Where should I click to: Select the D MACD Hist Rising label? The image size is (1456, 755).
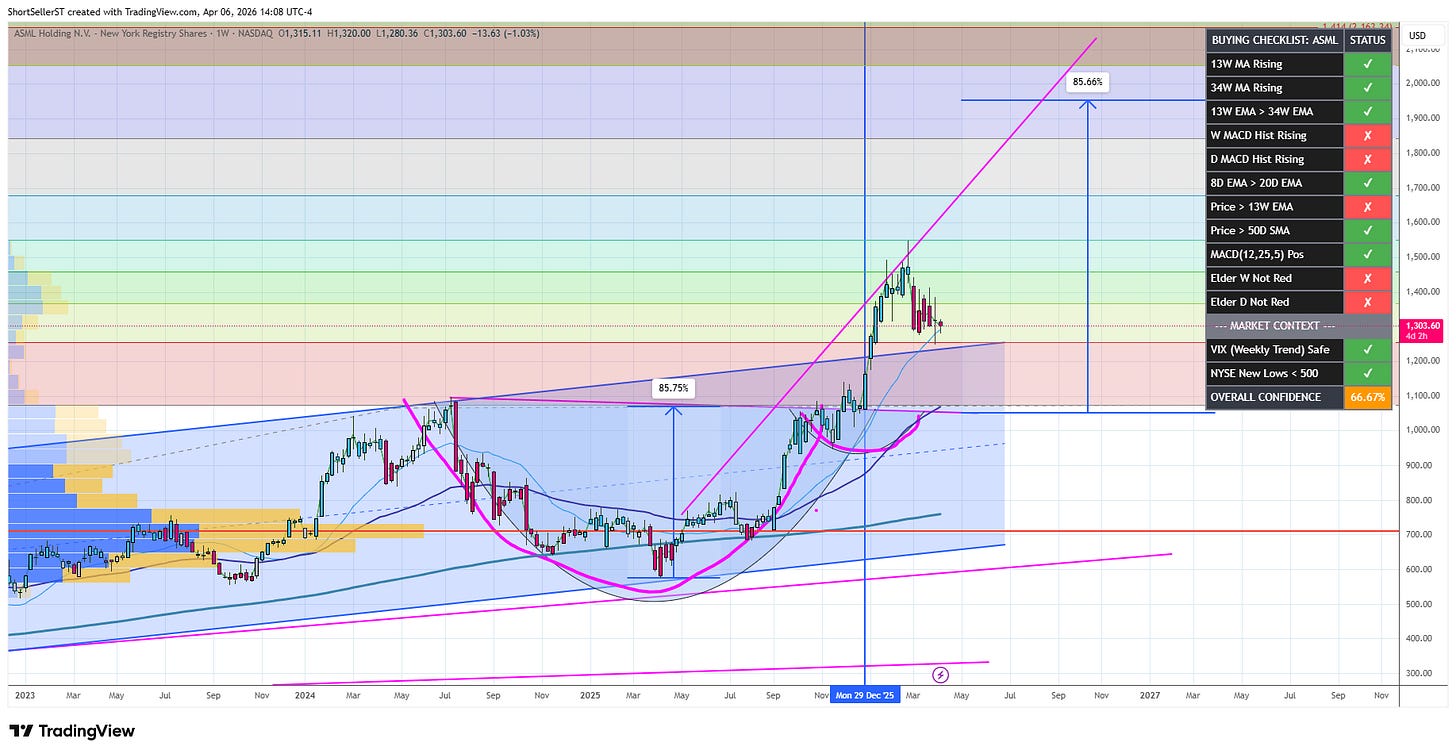[x=1257, y=159]
